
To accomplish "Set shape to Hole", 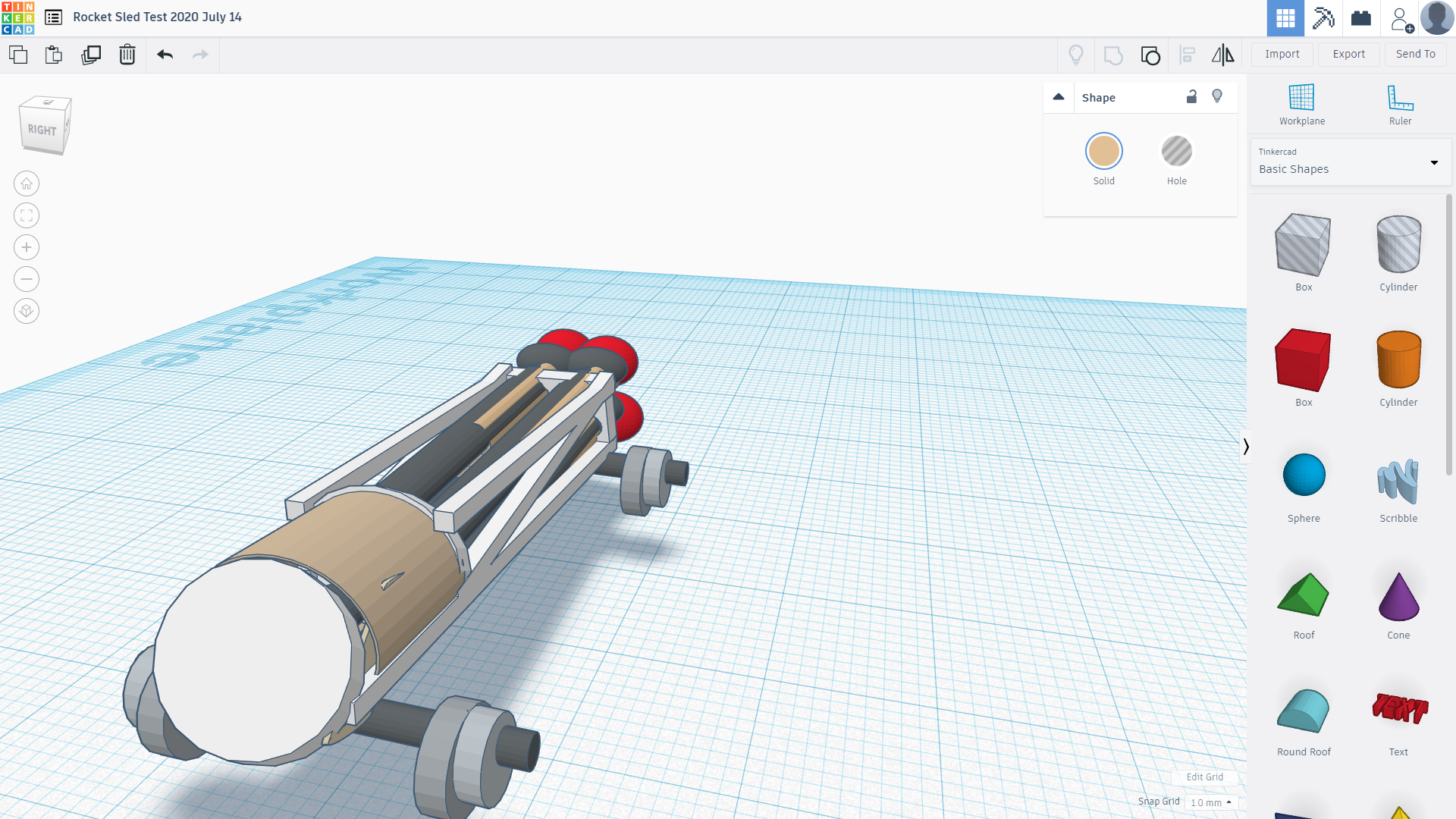I will 1176,152.
